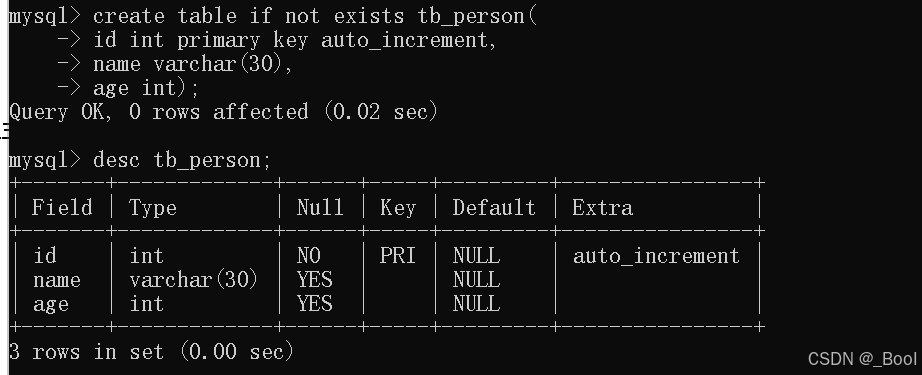Click the Default column header
This screenshot has height=375, width=922.
click(x=494, y=207)
